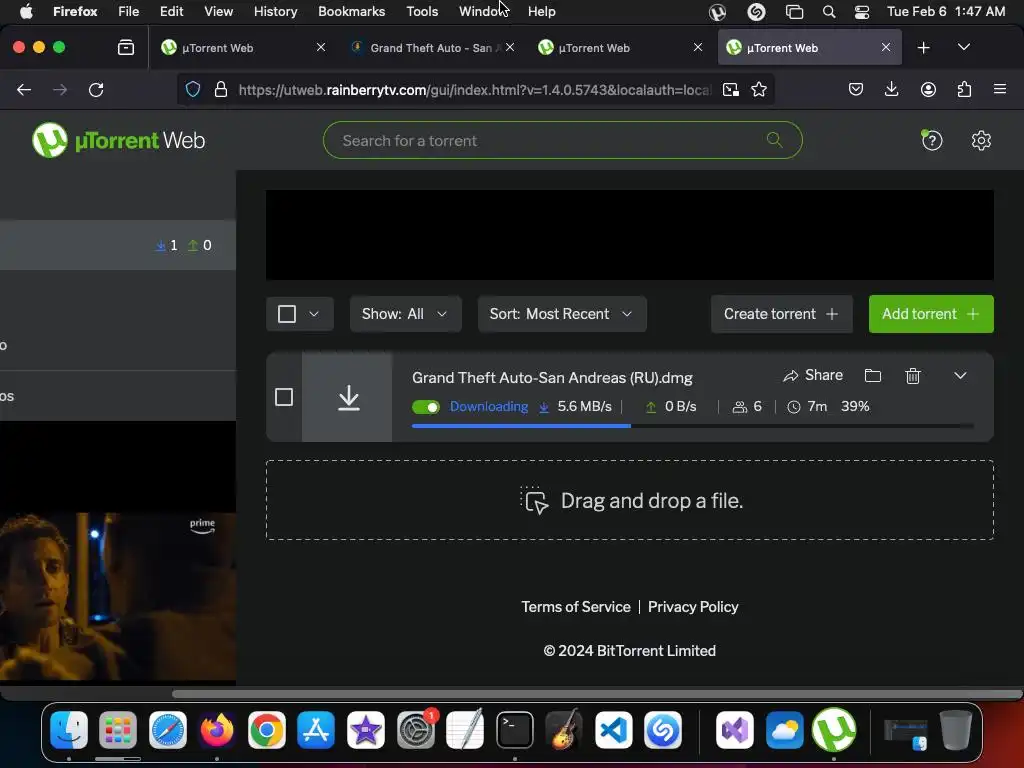Open the extensions puzzle icon
This screenshot has width=1024, height=768.
(964, 89)
